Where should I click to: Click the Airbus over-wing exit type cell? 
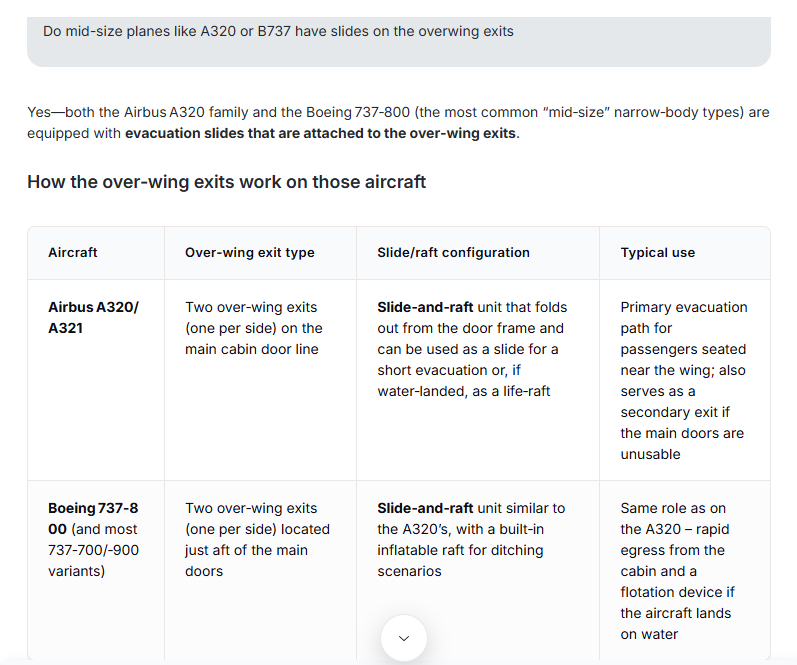[x=254, y=328]
